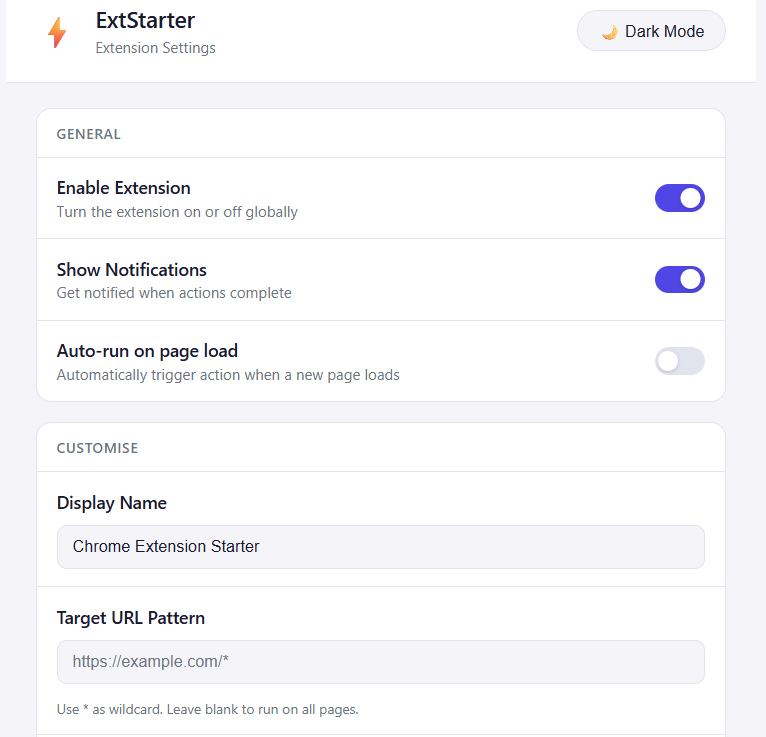The width and height of the screenshot is (766, 737).
Task: Click the ExtStarter title text
Action: pos(145,21)
